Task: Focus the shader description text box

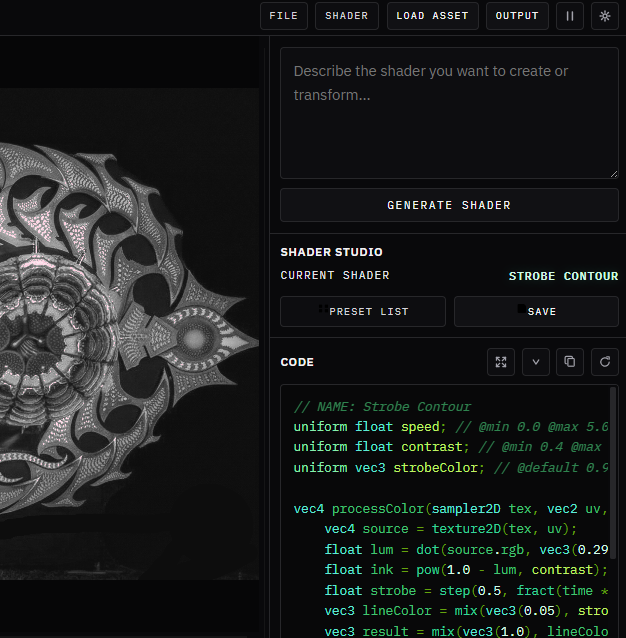Action: [449, 113]
